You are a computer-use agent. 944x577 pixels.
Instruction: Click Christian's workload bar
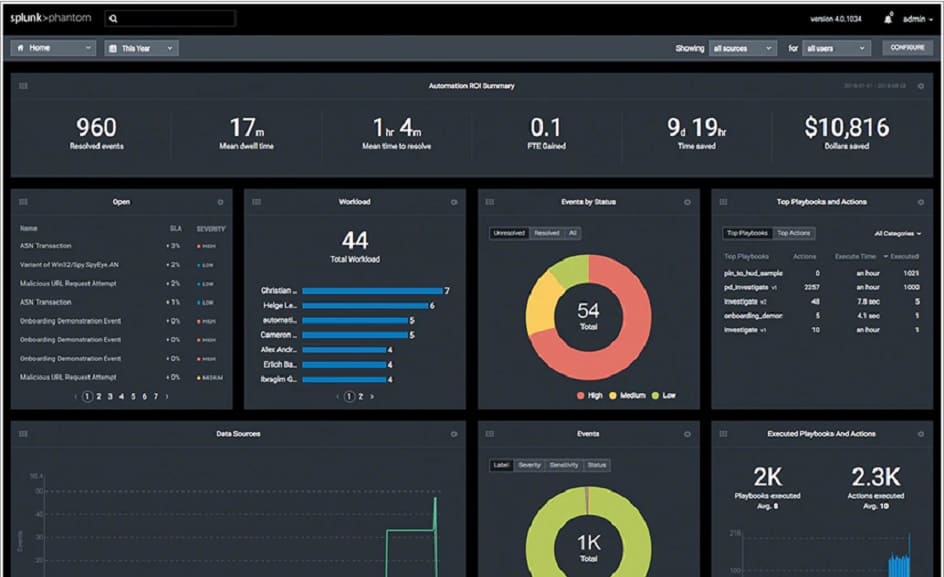372,291
